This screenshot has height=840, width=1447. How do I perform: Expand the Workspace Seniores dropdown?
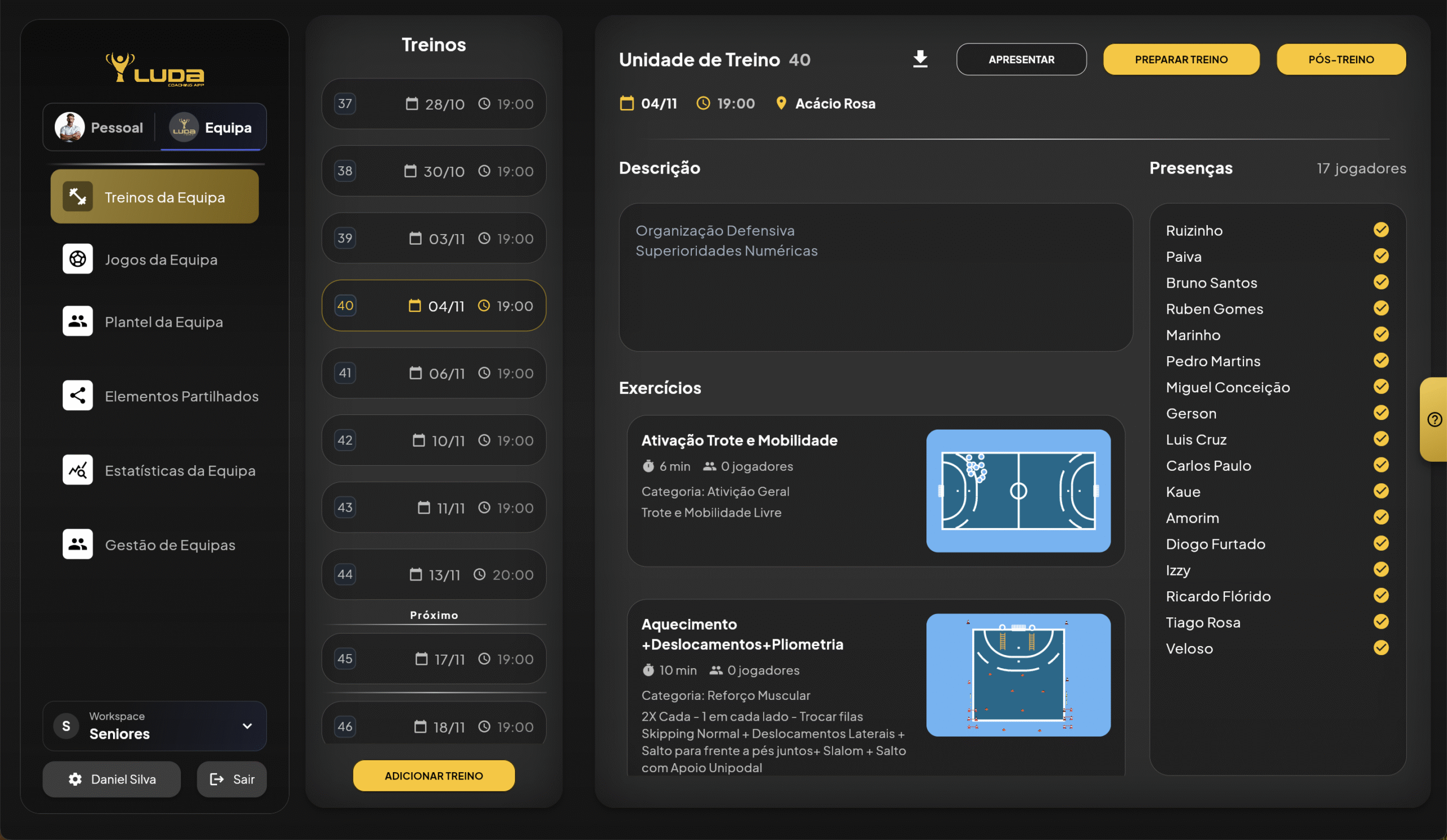click(x=154, y=726)
